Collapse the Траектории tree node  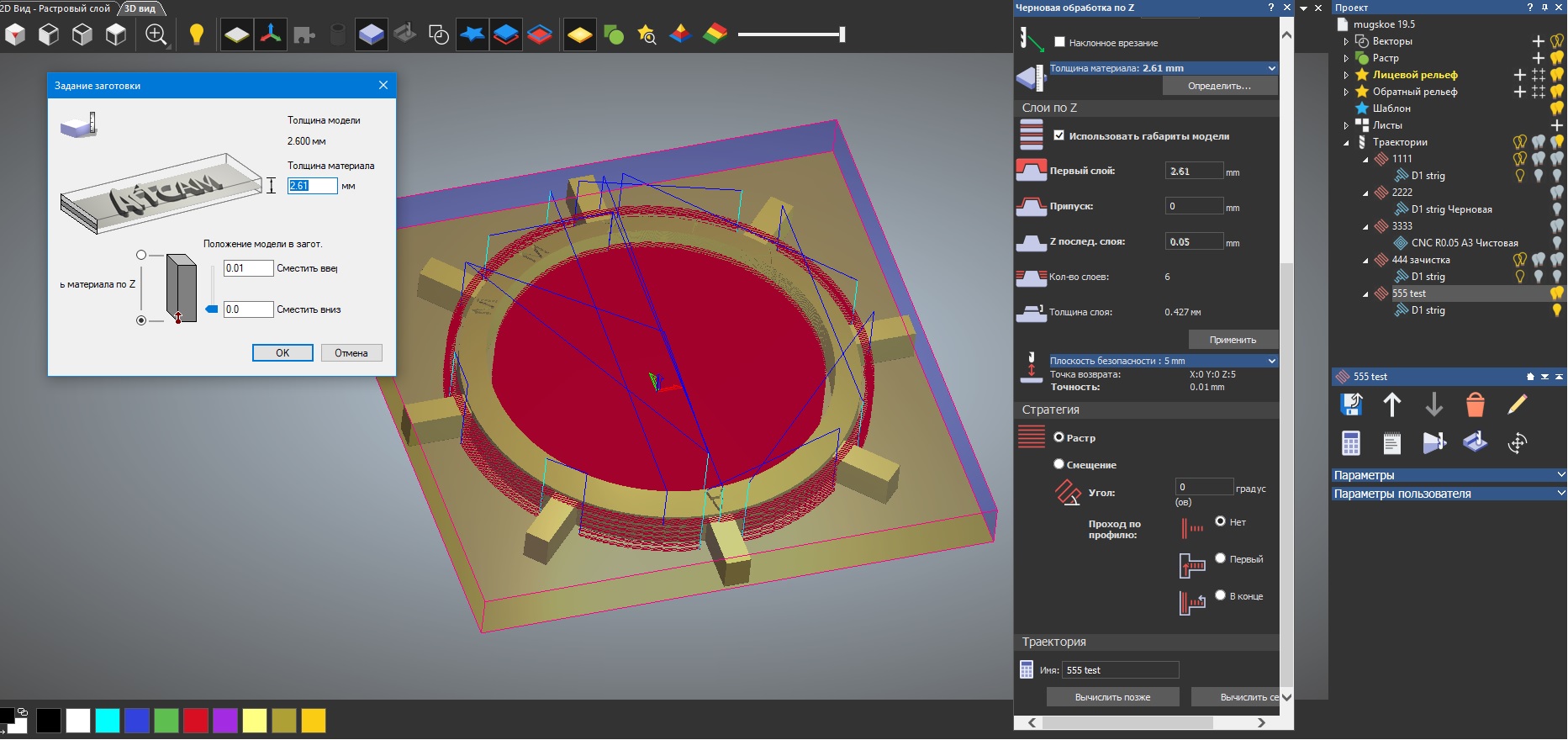click(x=1346, y=142)
